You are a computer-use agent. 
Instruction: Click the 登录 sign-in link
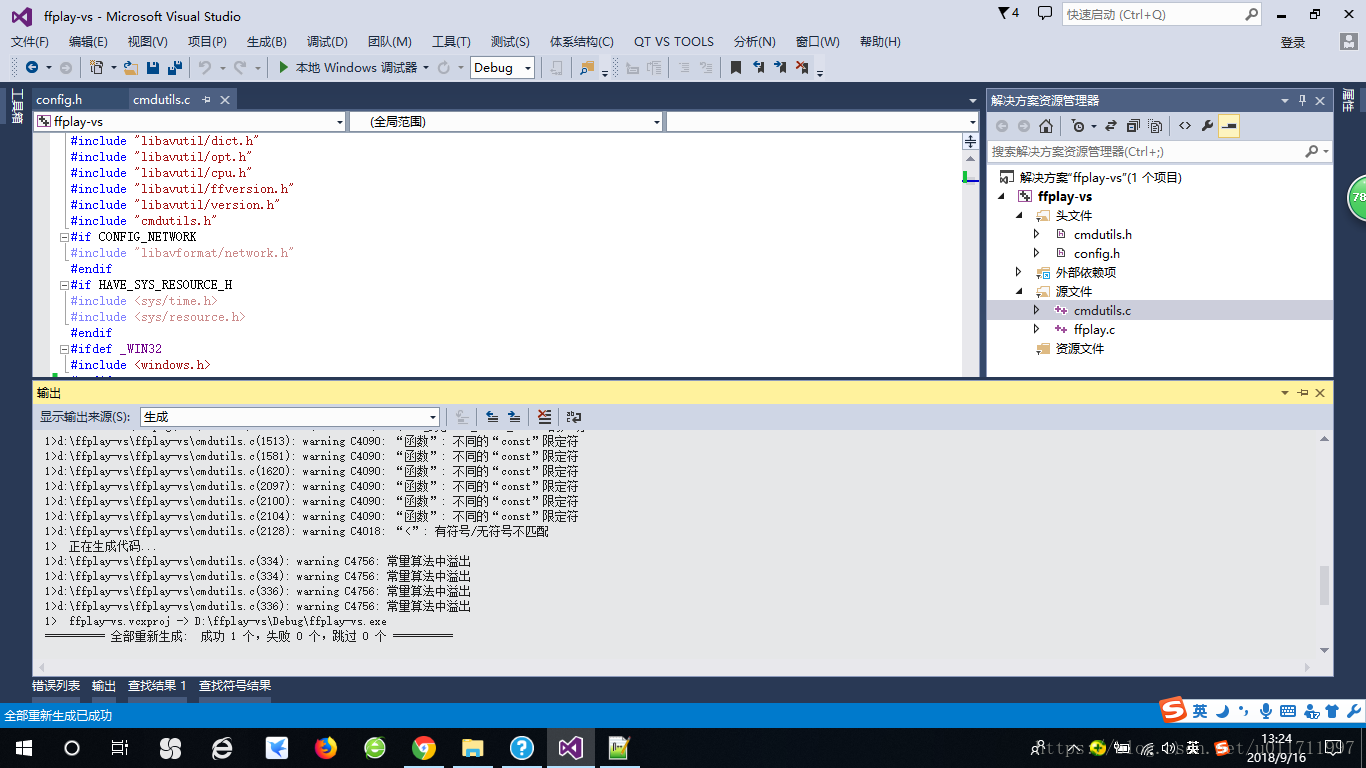tap(1293, 42)
